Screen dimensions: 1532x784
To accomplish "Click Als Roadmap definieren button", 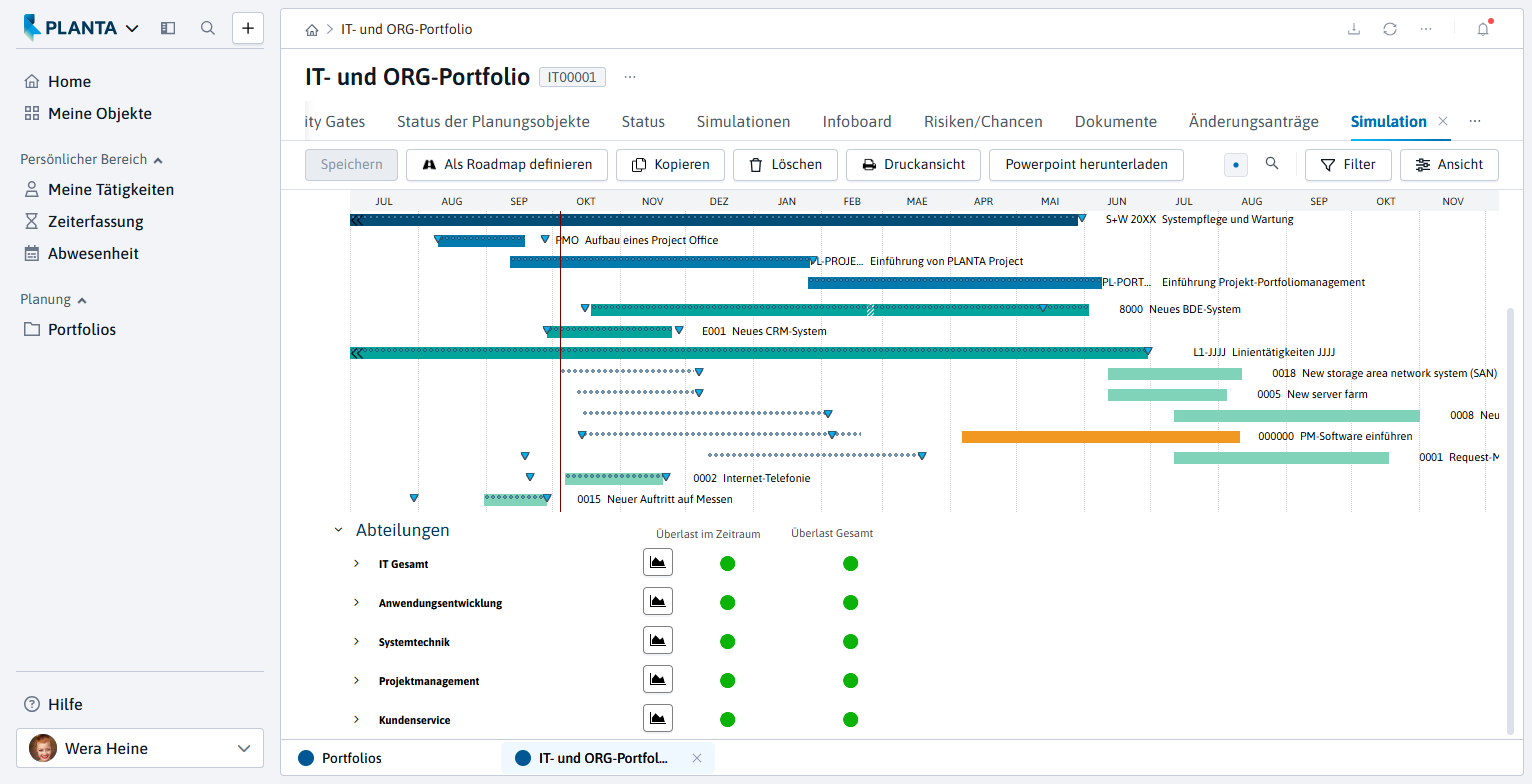I will [x=507, y=165].
